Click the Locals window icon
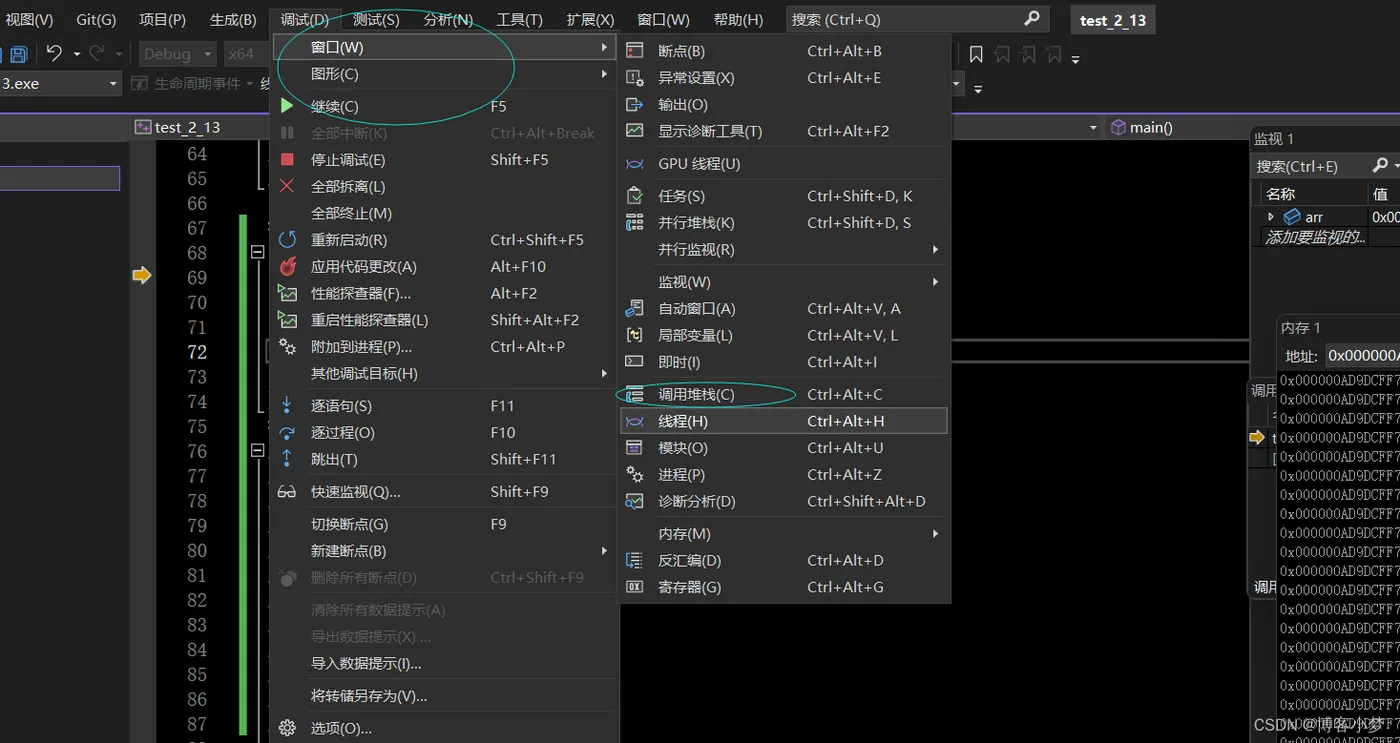This screenshot has width=1400, height=743. point(634,335)
